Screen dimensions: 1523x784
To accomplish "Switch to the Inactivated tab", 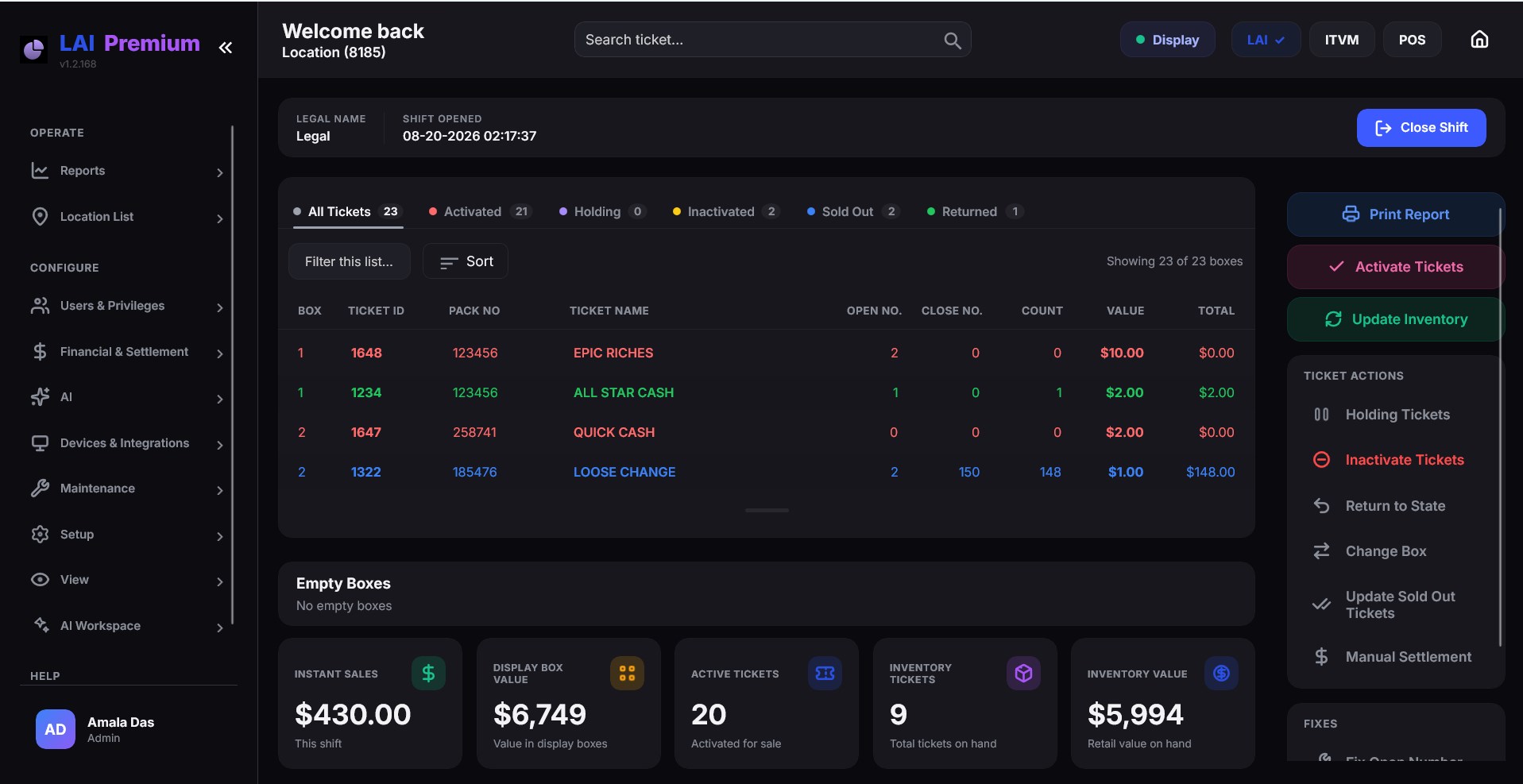I will [726, 212].
